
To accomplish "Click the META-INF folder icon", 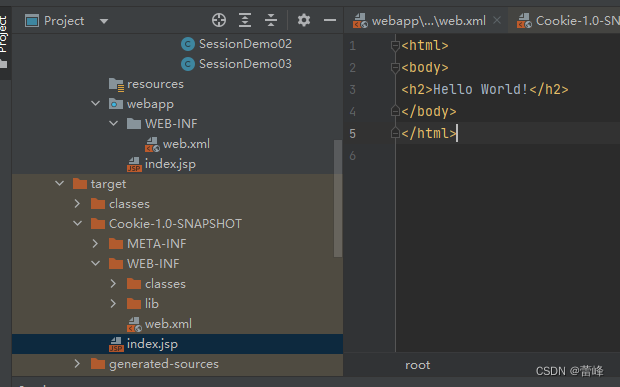I will tap(116, 244).
